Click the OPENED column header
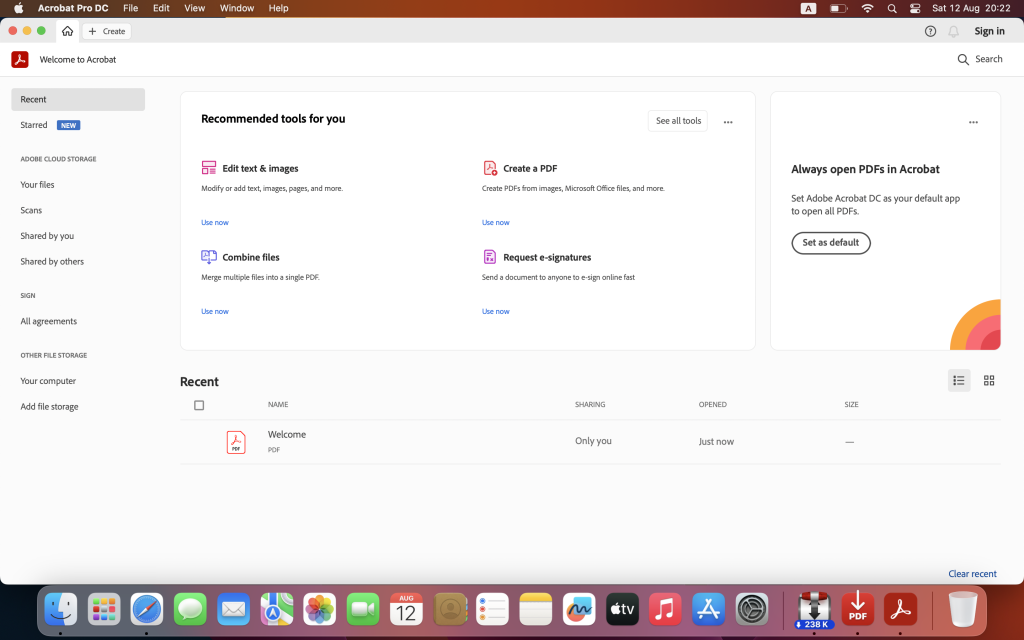The image size is (1024, 640). (712, 405)
